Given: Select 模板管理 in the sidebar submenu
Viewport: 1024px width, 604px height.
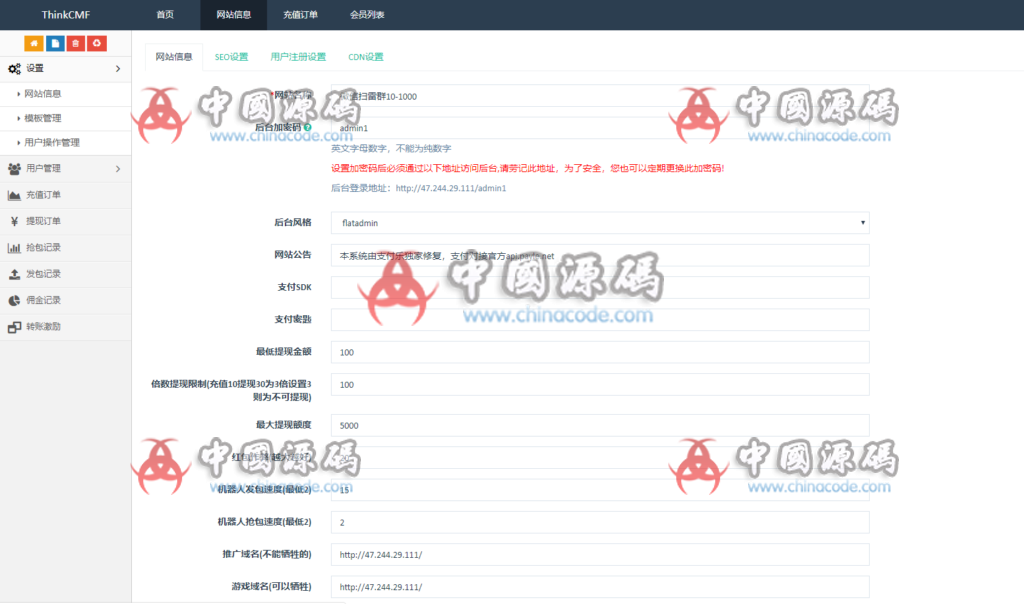Looking at the screenshot, I should [x=42, y=118].
